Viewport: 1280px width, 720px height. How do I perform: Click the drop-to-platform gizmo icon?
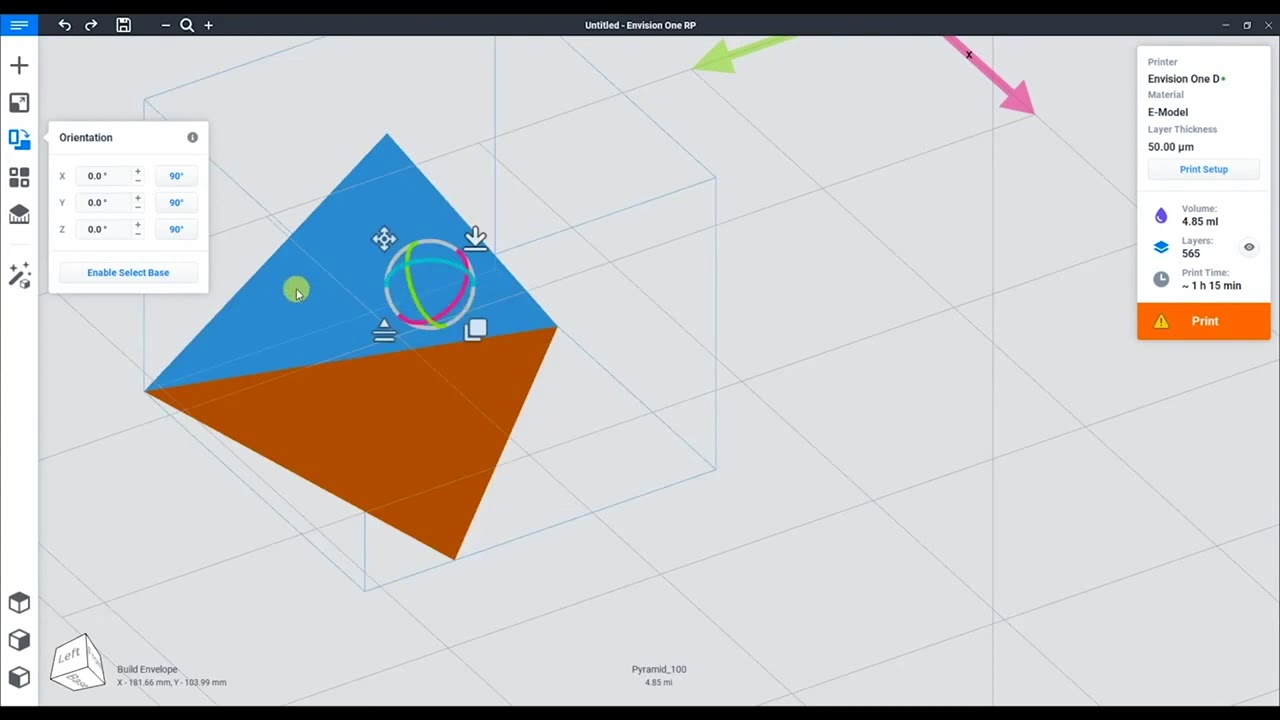click(476, 239)
